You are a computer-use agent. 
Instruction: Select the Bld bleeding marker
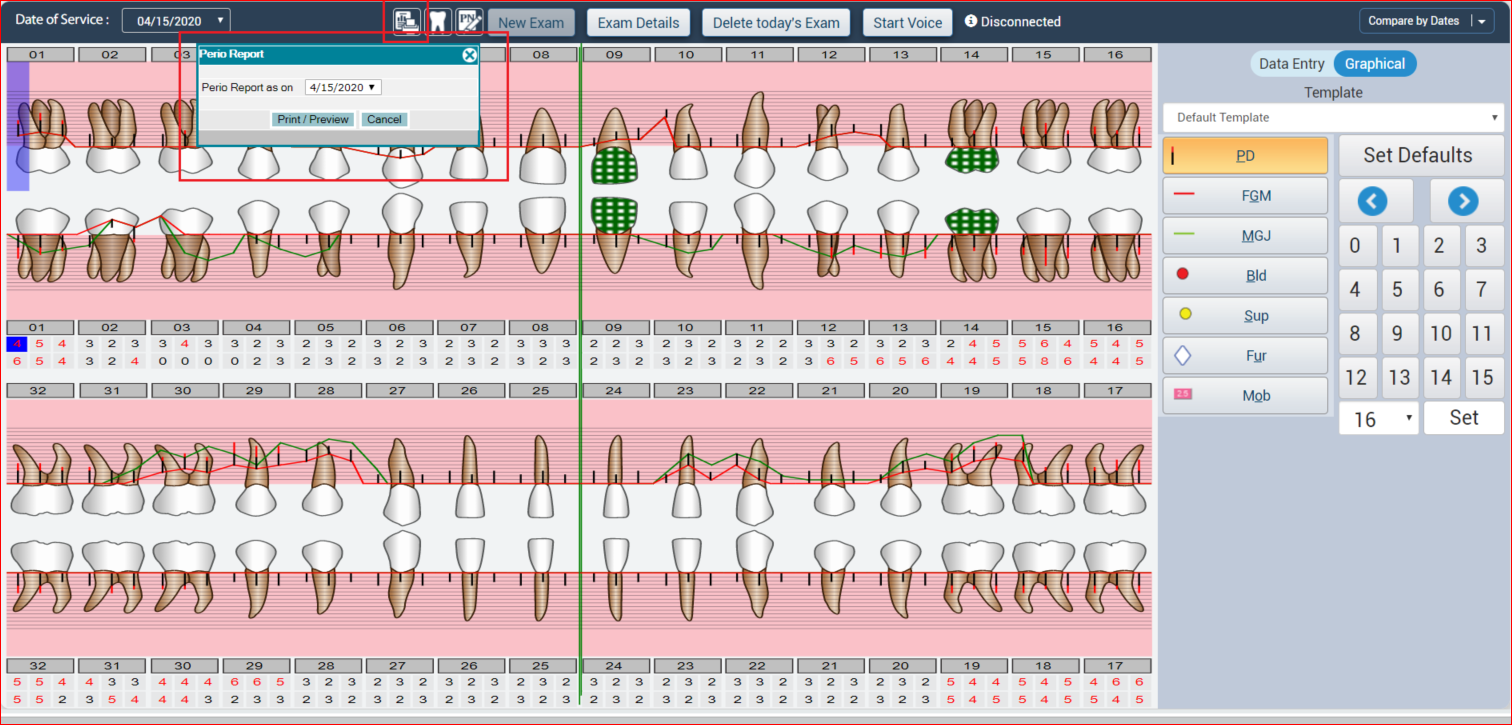pos(1245,276)
